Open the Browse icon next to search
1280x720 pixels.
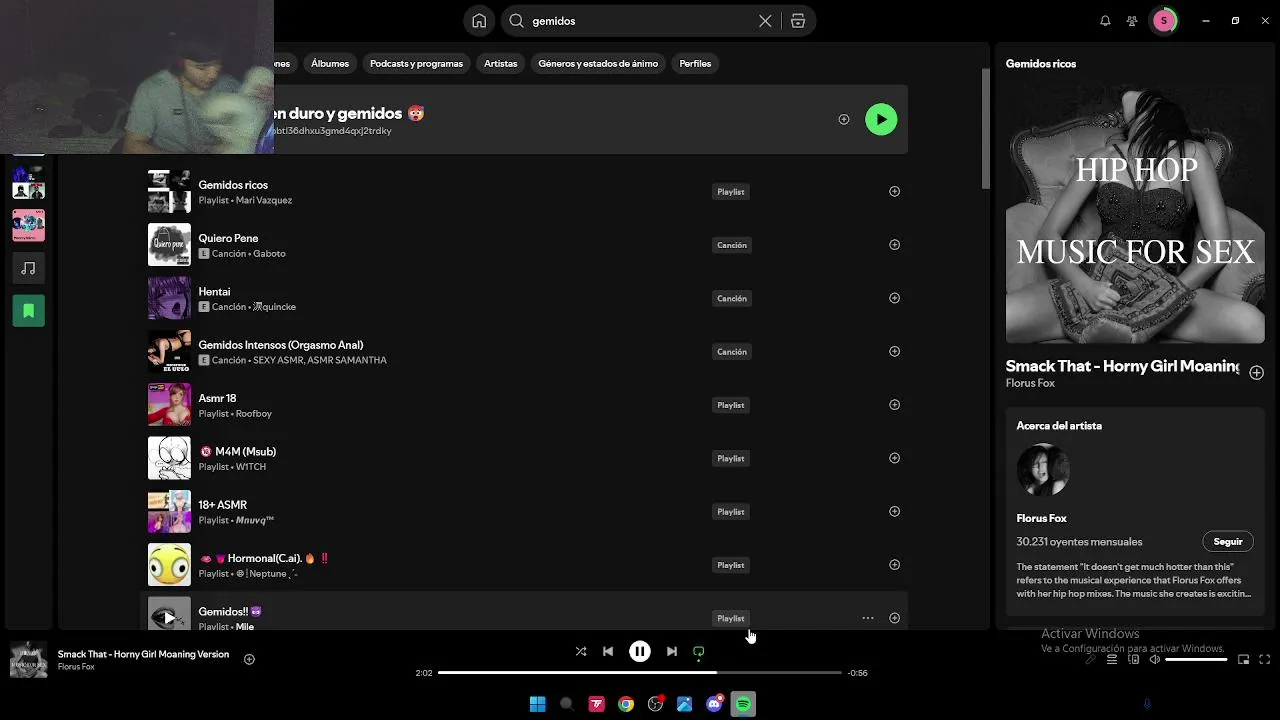click(x=797, y=21)
